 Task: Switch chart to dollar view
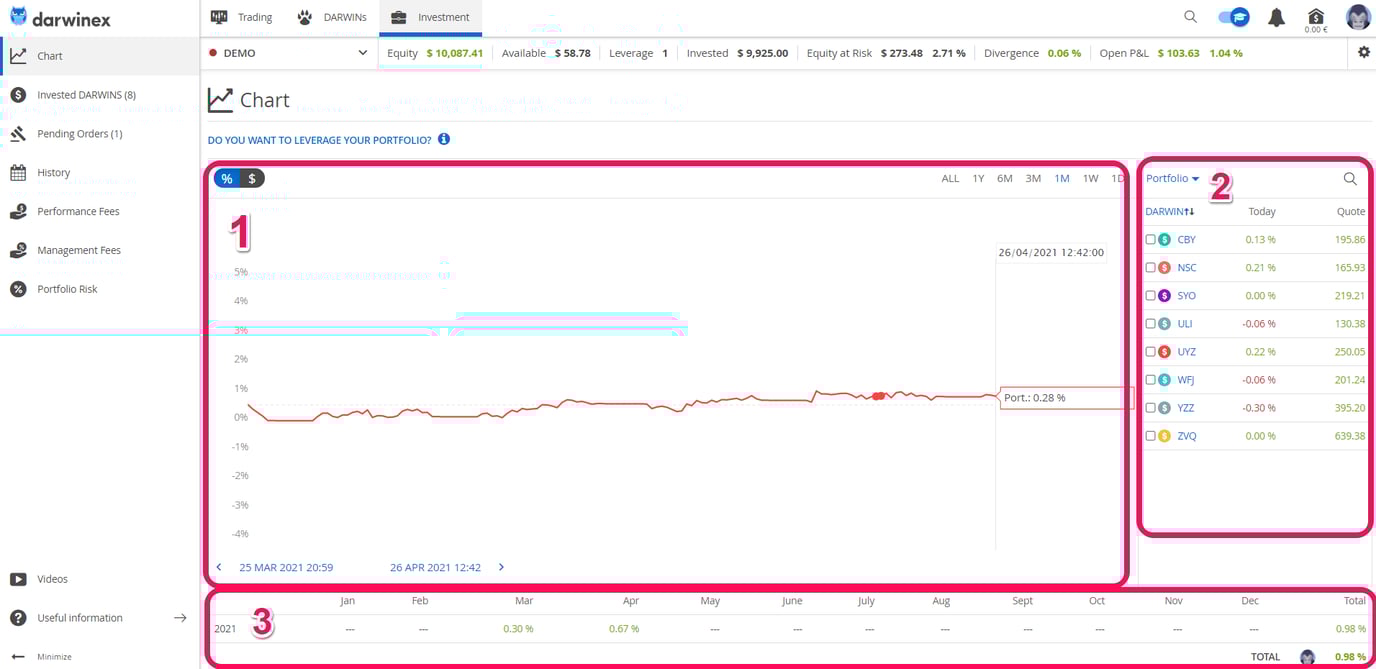click(252, 179)
